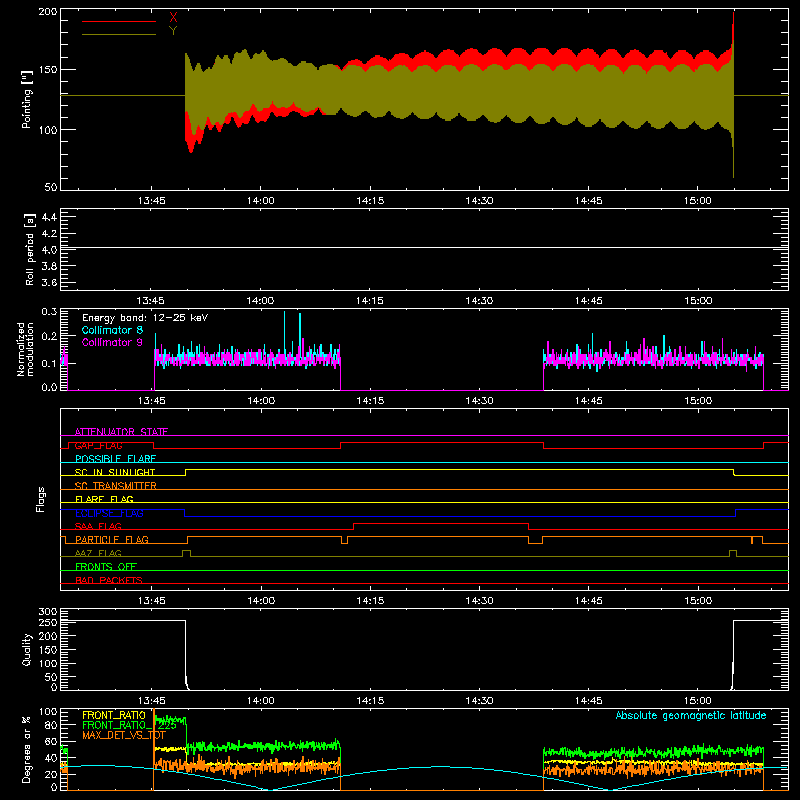Click 14:30 time label under modulation plot
800x800 pixels.
pyautogui.click(x=480, y=401)
